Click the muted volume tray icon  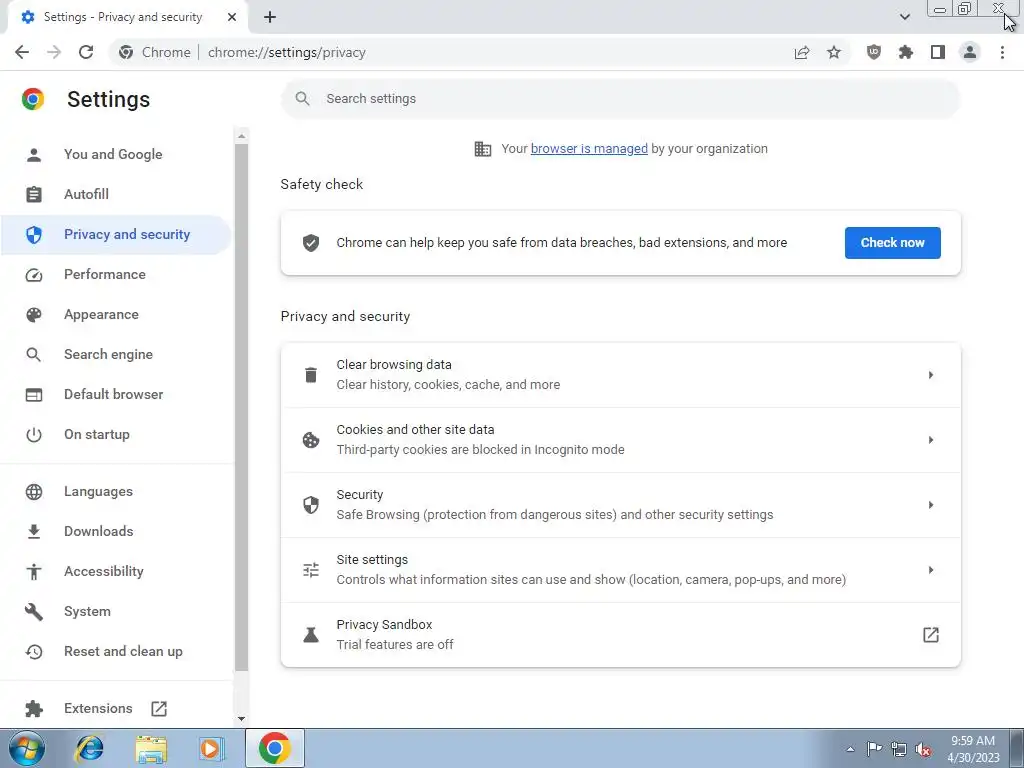click(x=923, y=749)
